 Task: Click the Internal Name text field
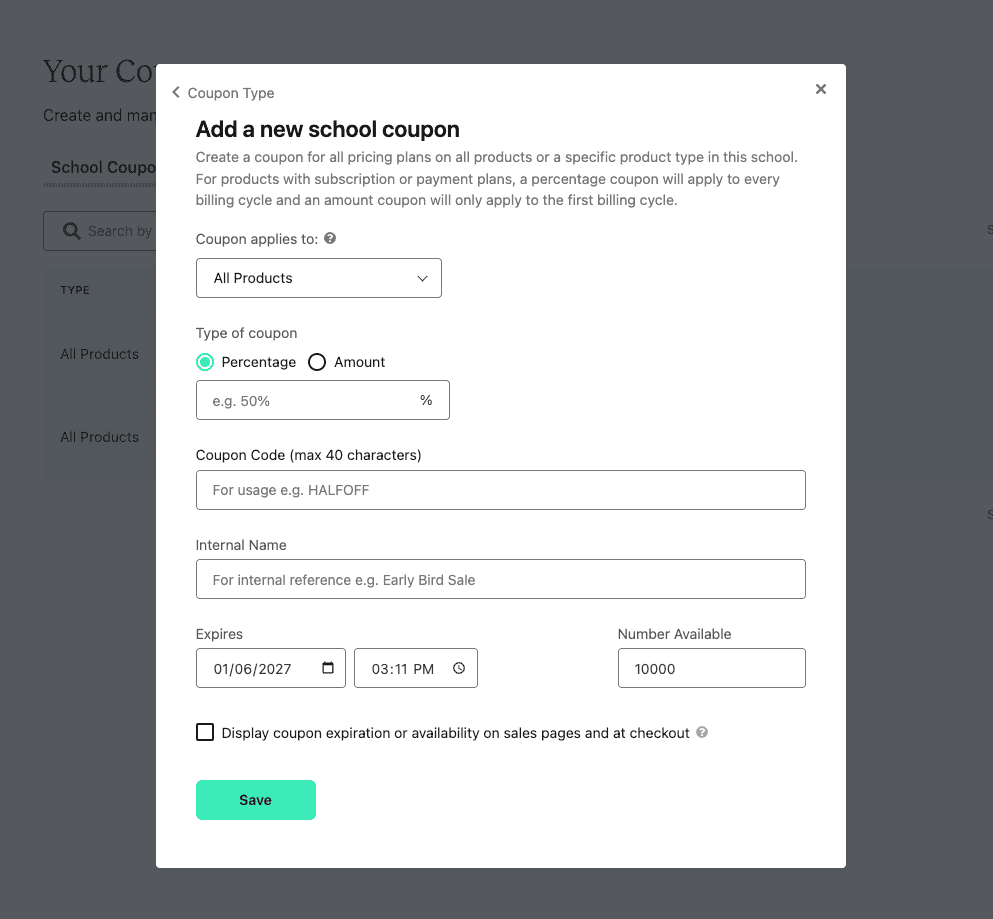coord(501,580)
